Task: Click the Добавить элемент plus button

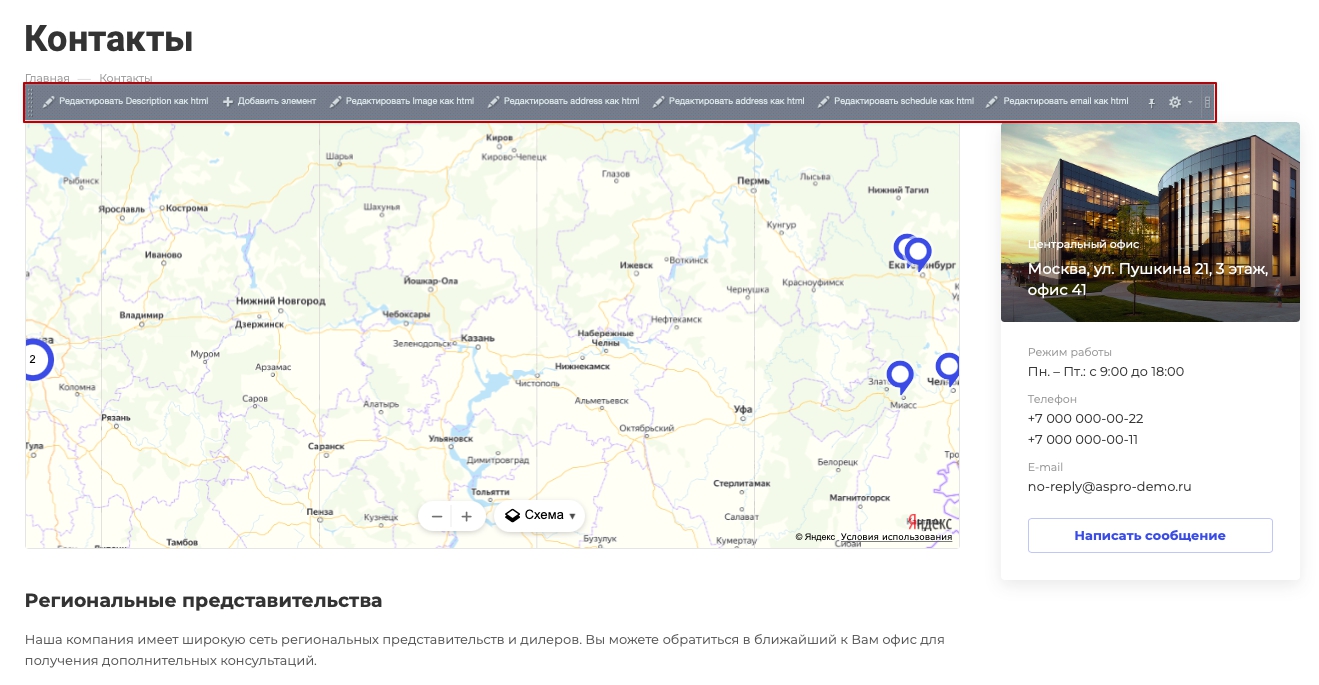Action: [x=269, y=101]
